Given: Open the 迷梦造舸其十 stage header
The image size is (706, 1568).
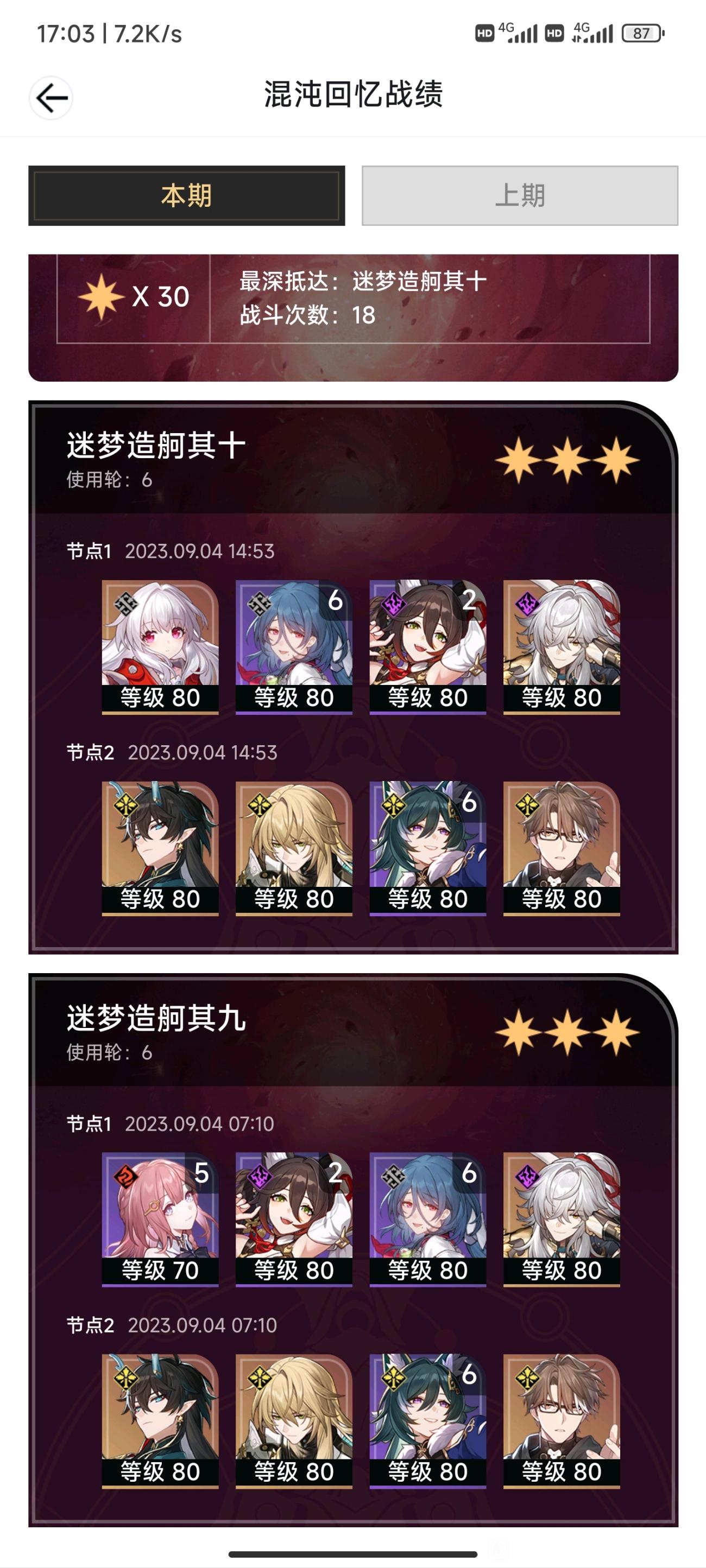Looking at the screenshot, I should [354, 458].
